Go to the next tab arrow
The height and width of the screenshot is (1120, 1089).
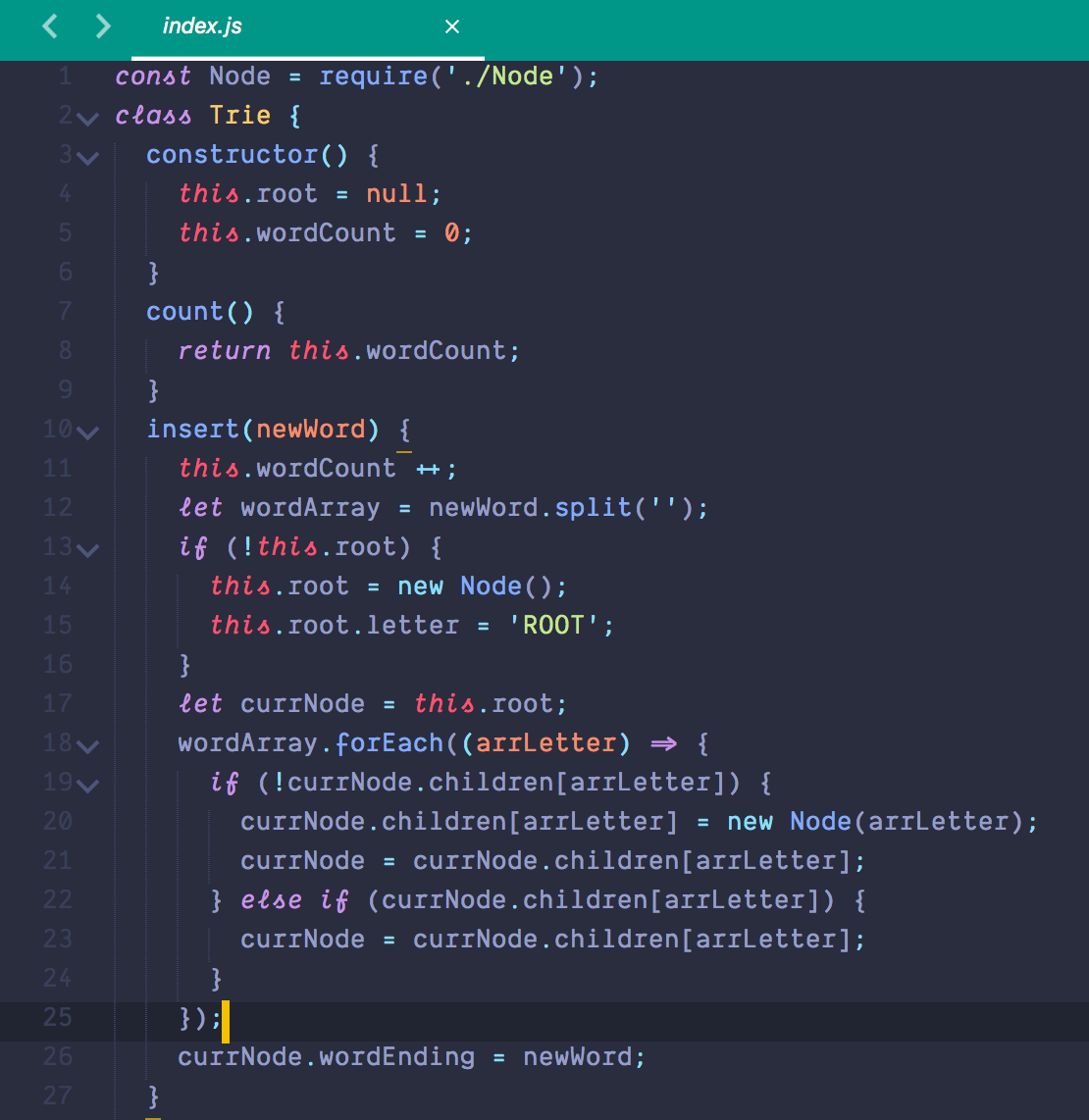[104, 26]
